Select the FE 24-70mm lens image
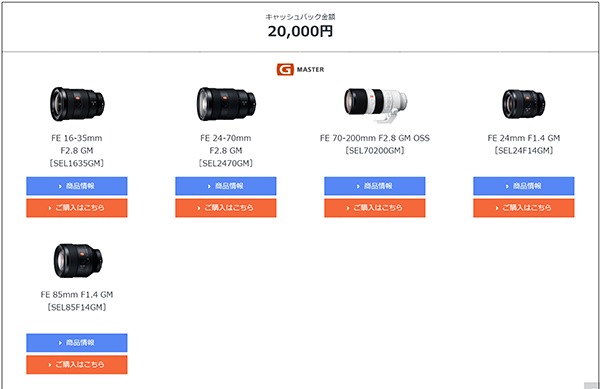Viewport: 600px width, 389px height. [x=226, y=104]
